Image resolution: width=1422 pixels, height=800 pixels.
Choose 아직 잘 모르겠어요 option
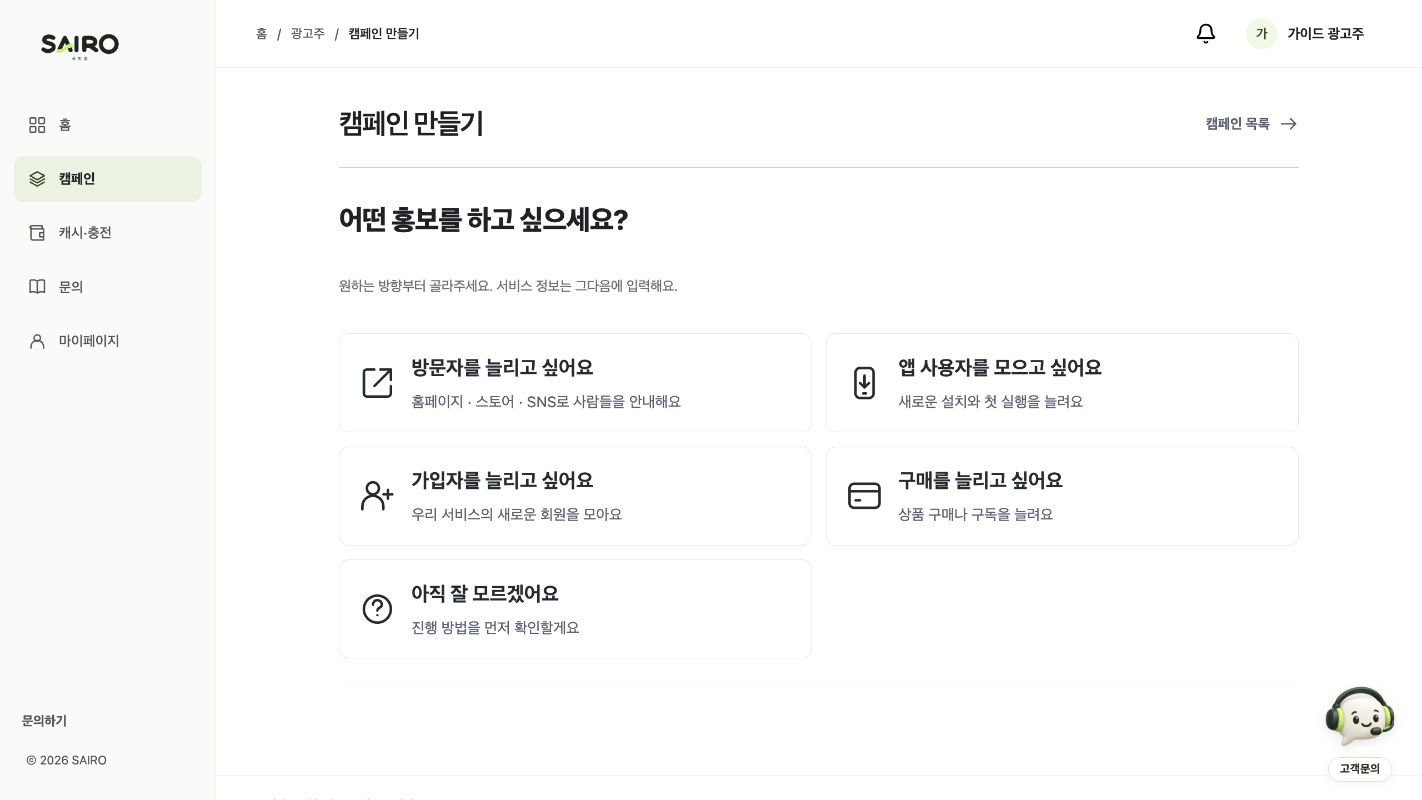[x=575, y=609]
